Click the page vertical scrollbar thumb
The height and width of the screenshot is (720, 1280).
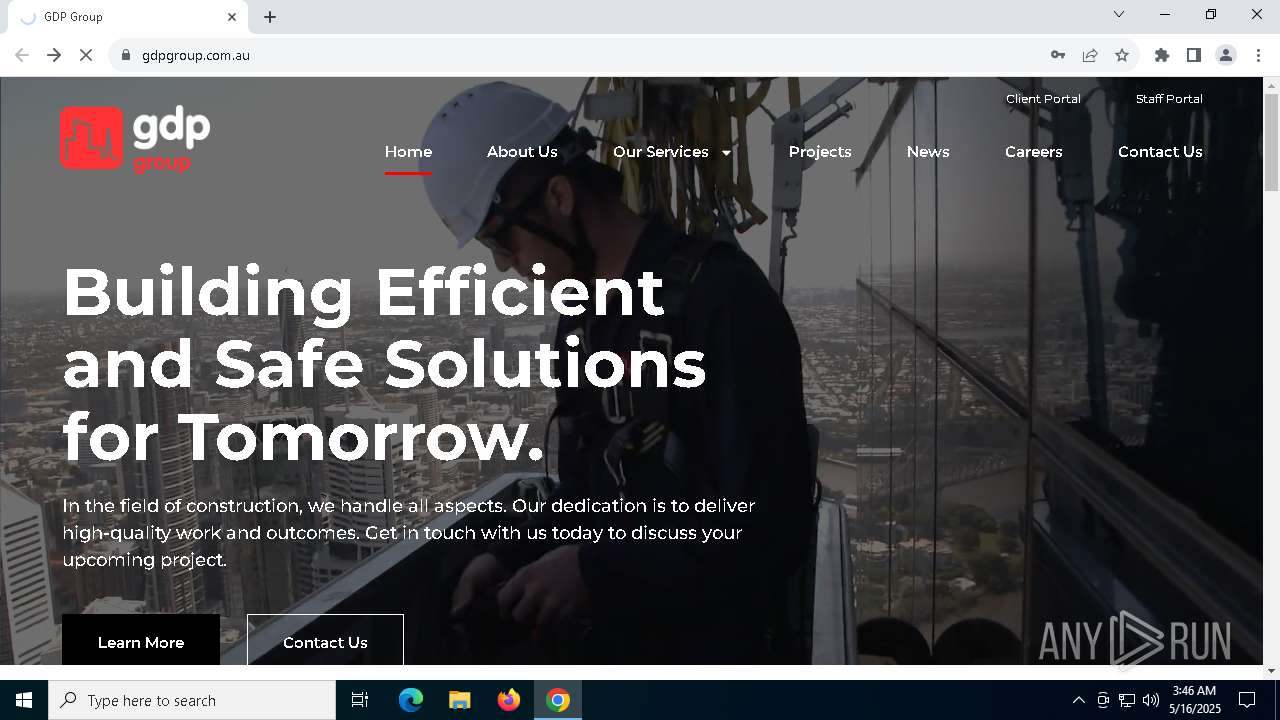tap(1271, 142)
